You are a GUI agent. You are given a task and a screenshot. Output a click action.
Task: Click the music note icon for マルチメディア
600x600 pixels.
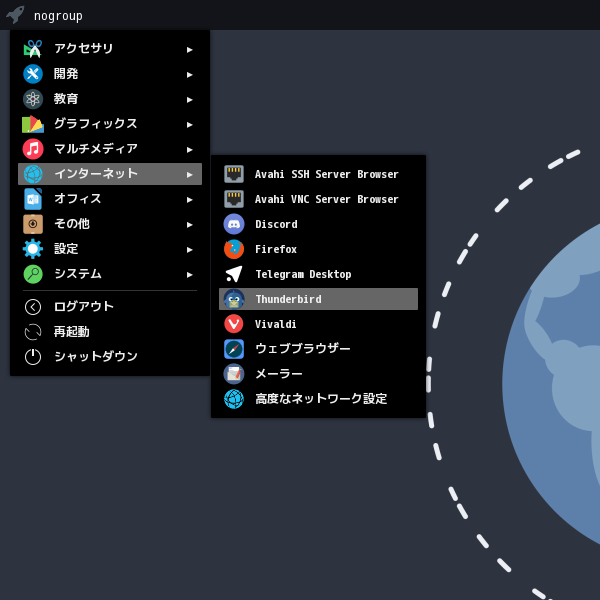click(33, 149)
